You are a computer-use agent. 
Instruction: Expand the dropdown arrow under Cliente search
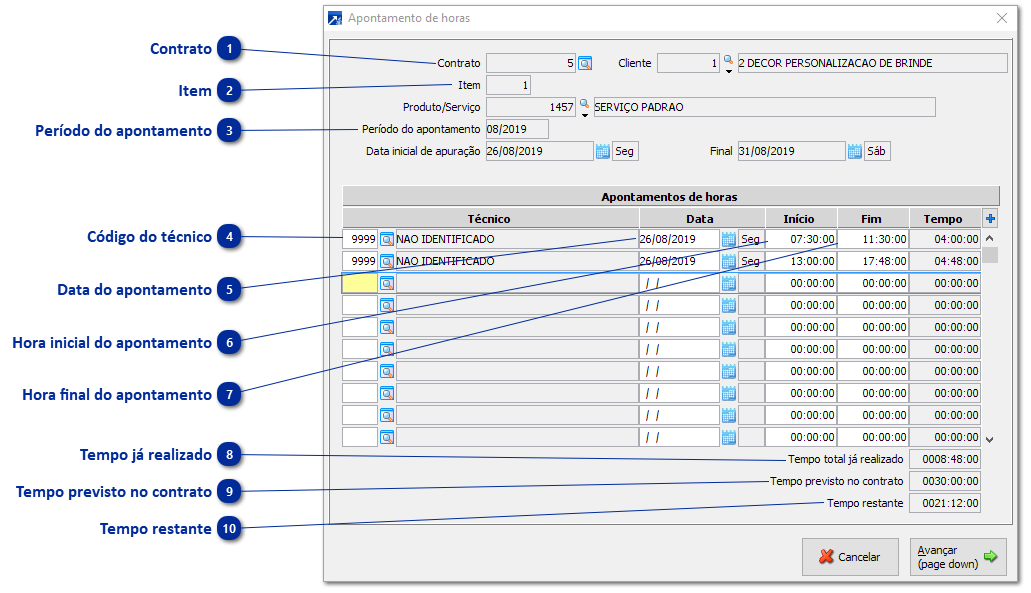coord(728,71)
